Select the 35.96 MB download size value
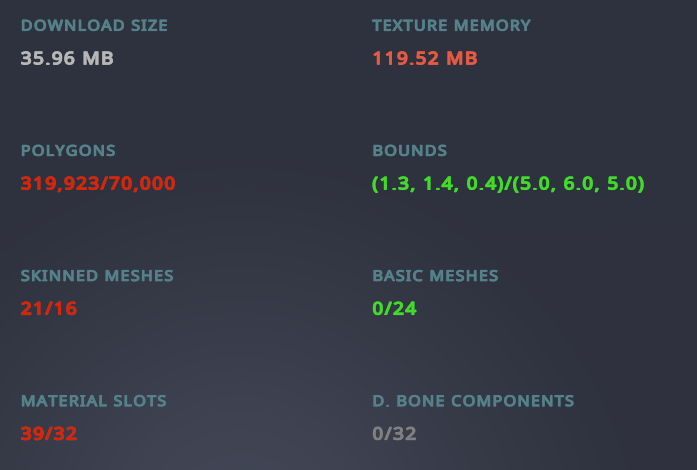Screen dimensions: 697x470 67,58
